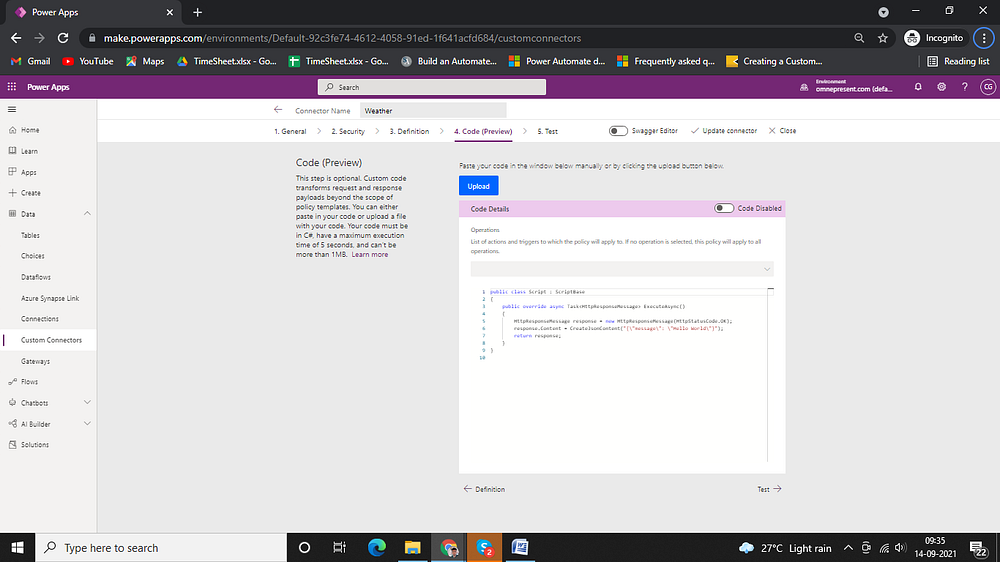Open the CG account avatar
Viewport: 1000px width, 562px height.
(988, 87)
